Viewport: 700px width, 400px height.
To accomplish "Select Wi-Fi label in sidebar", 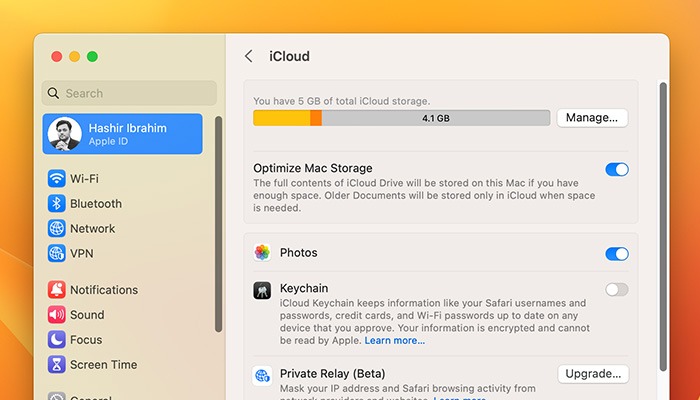I will 84,179.
